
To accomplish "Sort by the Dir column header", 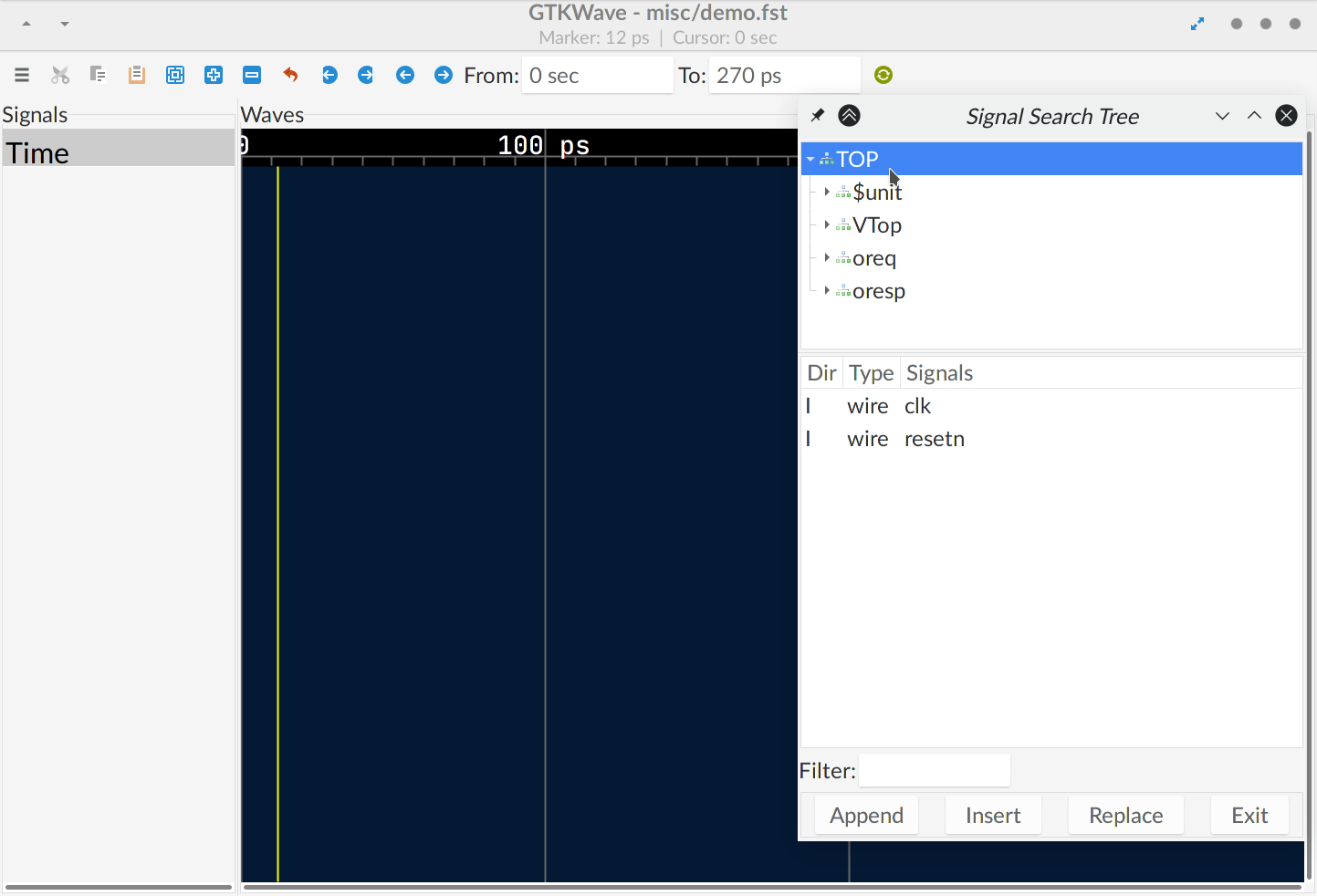I will [821, 373].
